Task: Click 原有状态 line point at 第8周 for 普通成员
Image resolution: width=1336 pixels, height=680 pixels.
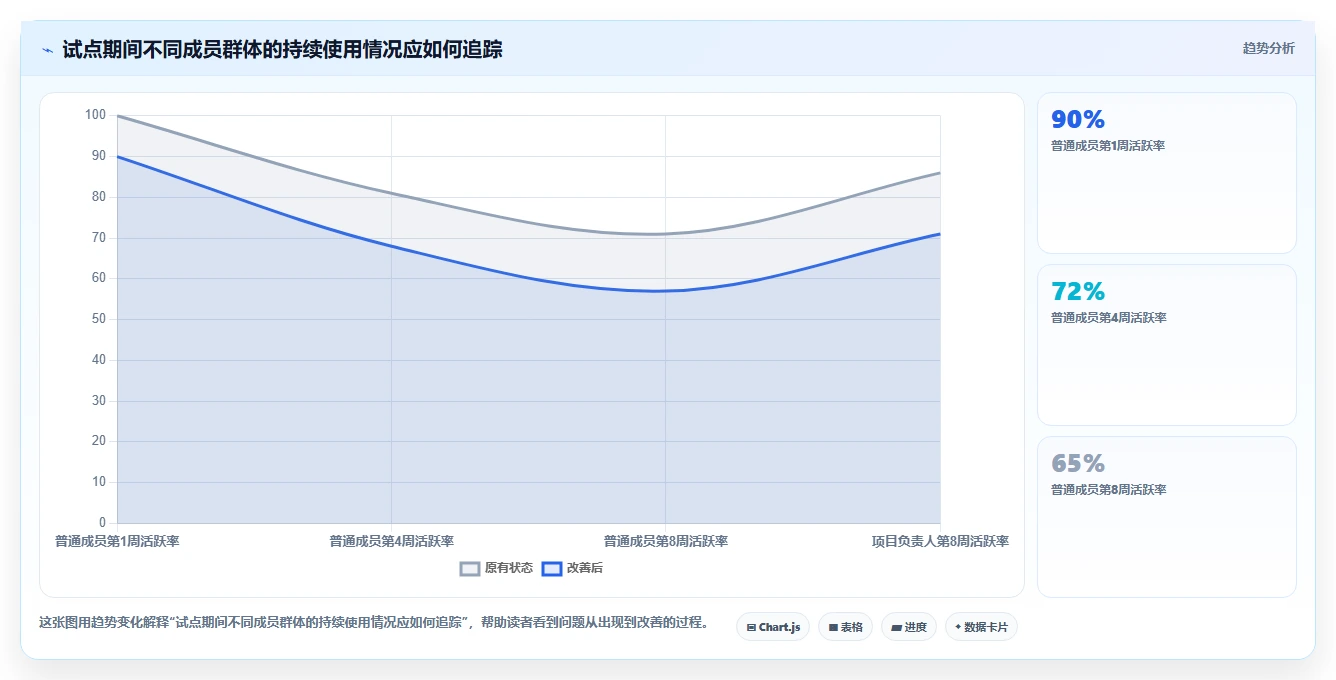Action: click(x=665, y=234)
